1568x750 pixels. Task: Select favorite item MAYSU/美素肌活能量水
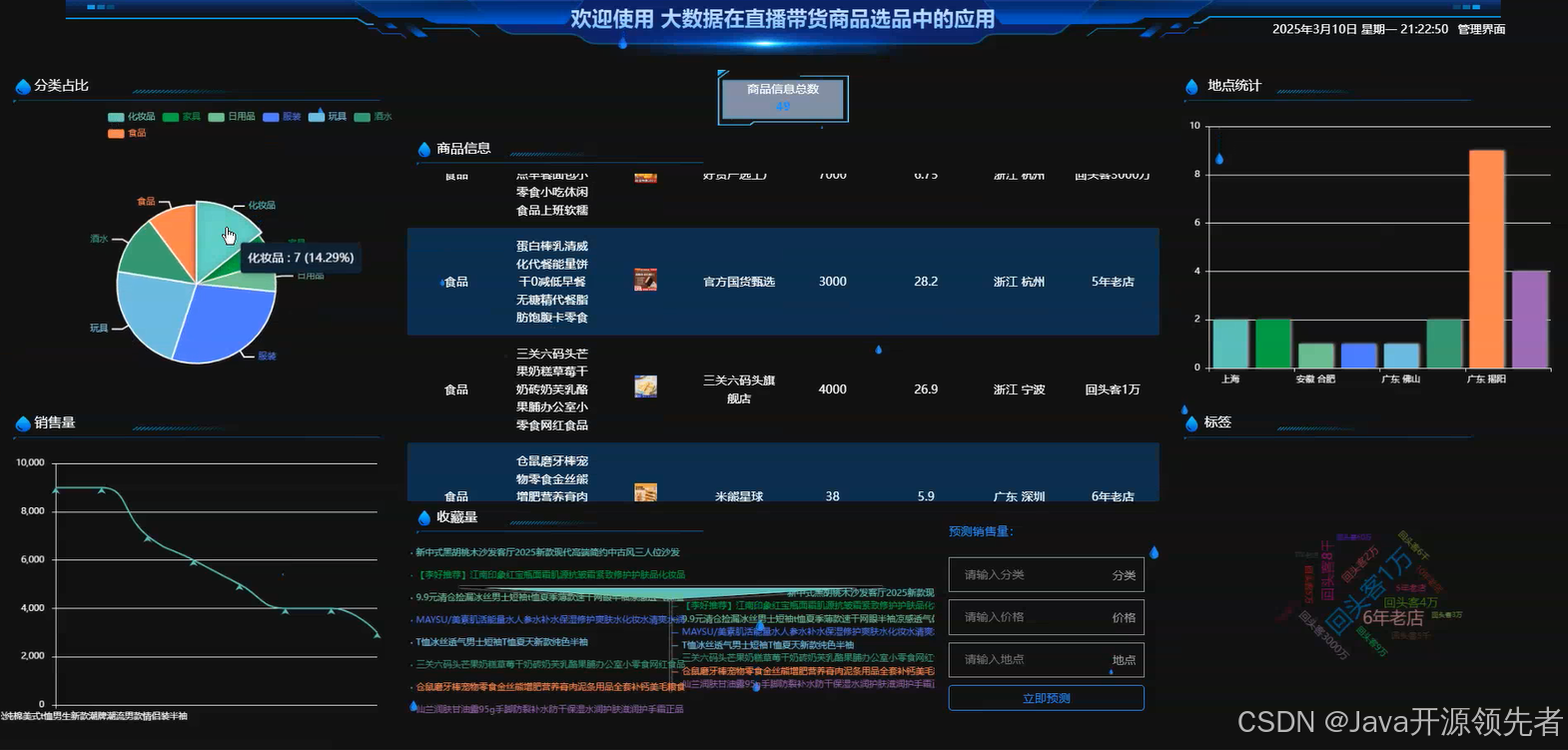click(x=547, y=619)
